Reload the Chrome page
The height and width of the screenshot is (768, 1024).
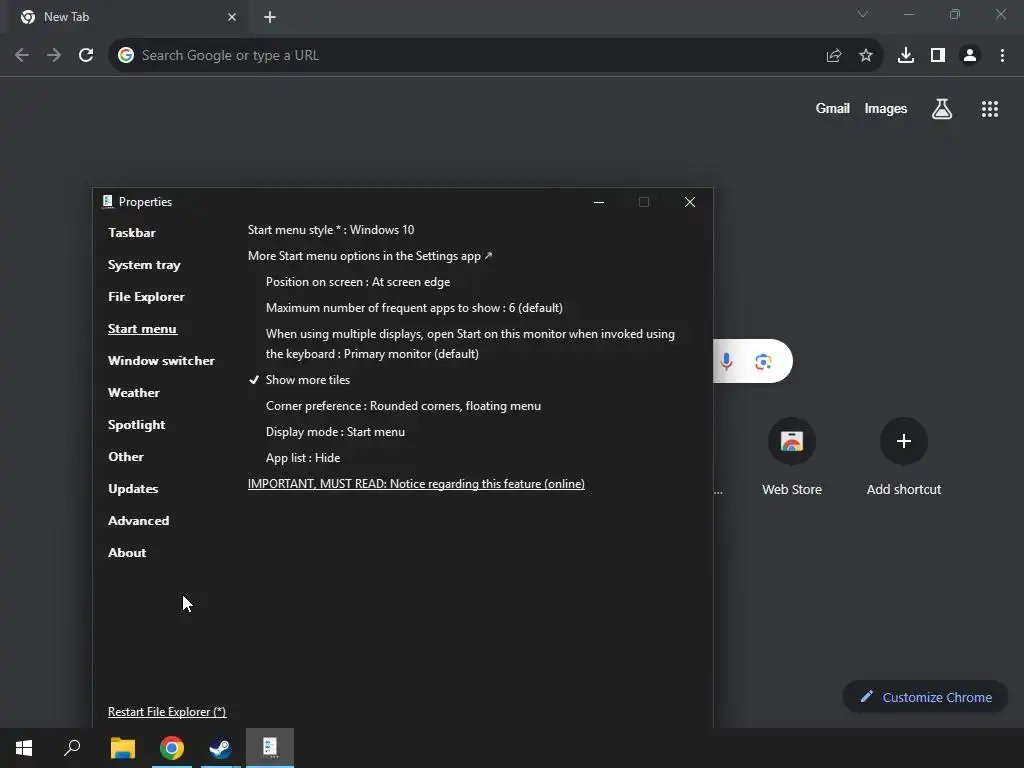tap(86, 55)
